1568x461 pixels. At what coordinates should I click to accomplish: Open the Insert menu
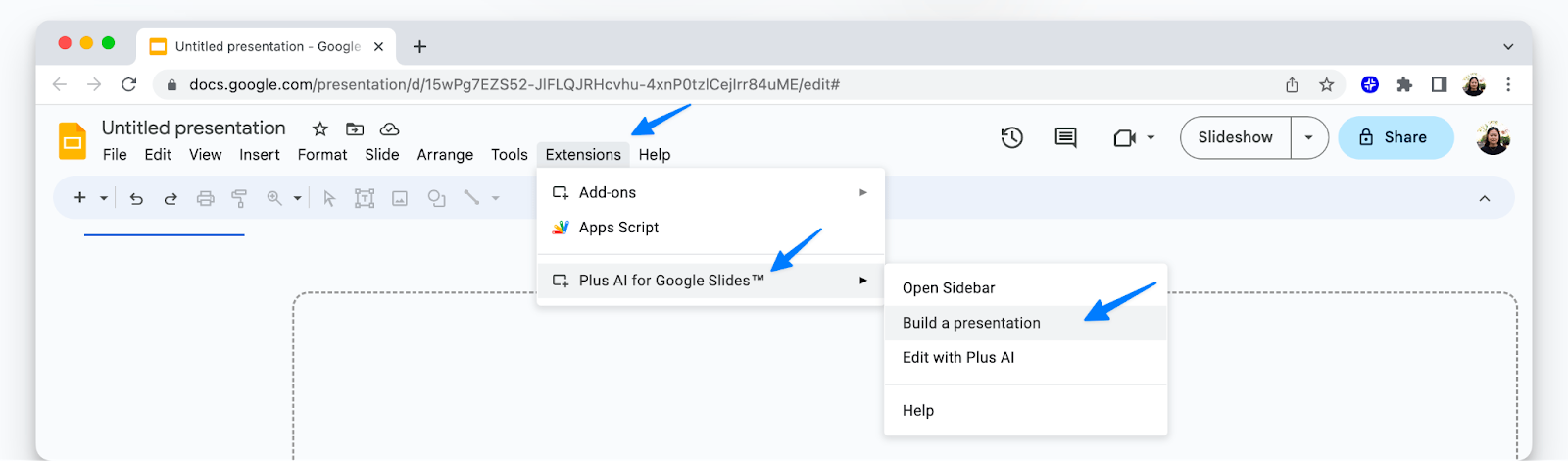pyautogui.click(x=260, y=155)
